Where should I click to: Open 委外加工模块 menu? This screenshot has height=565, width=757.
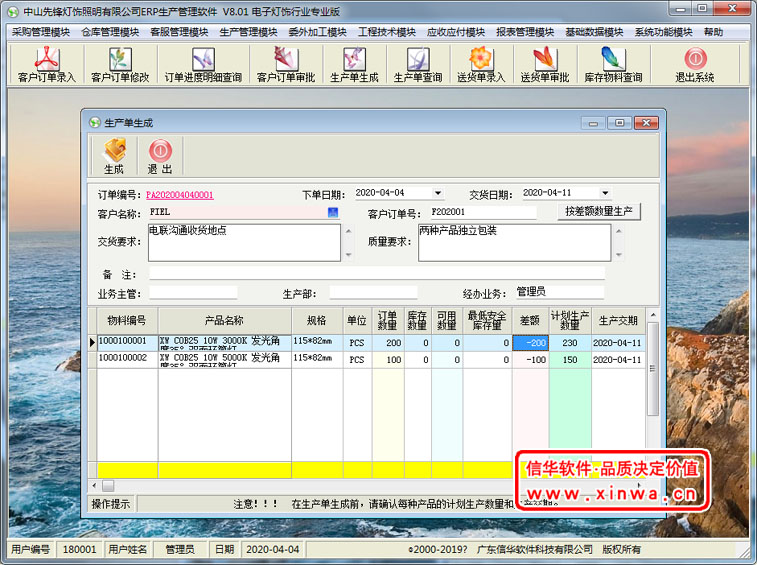coord(317,32)
